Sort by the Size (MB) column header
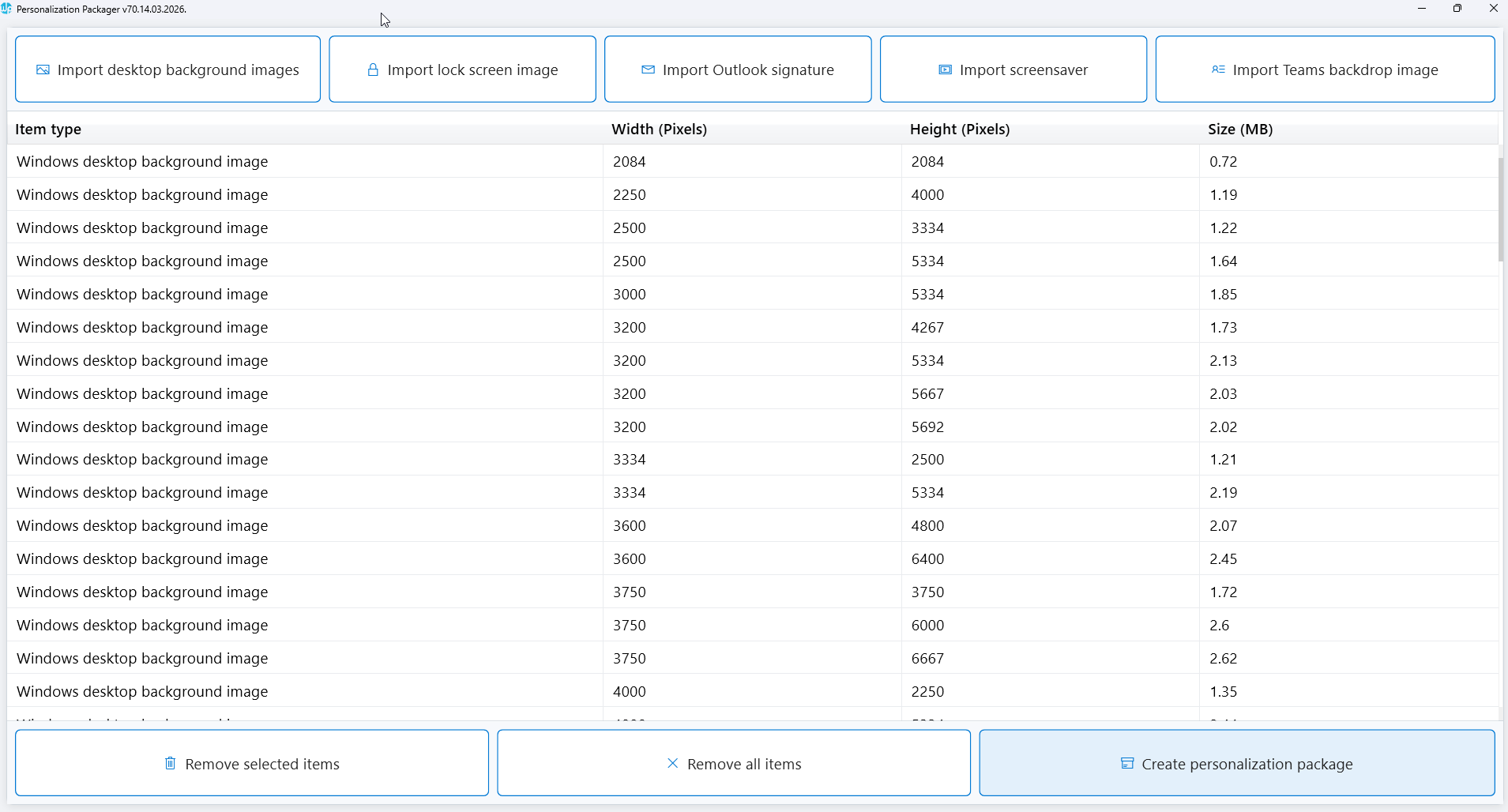The height and width of the screenshot is (812, 1508). [1239, 130]
